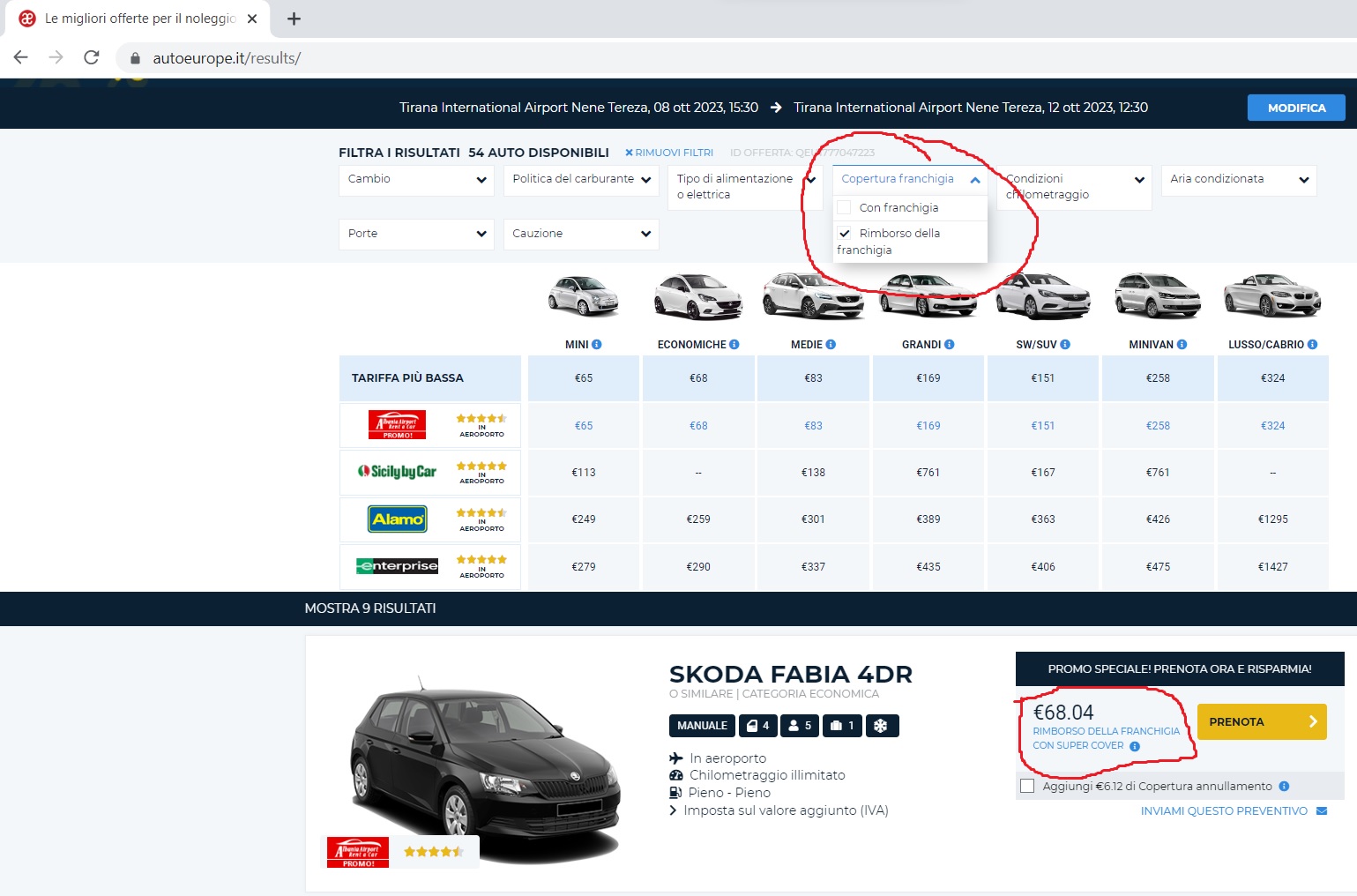This screenshot has width=1357, height=896.
Task: Expand the Cambio filter dropdown
Action: pos(416,179)
